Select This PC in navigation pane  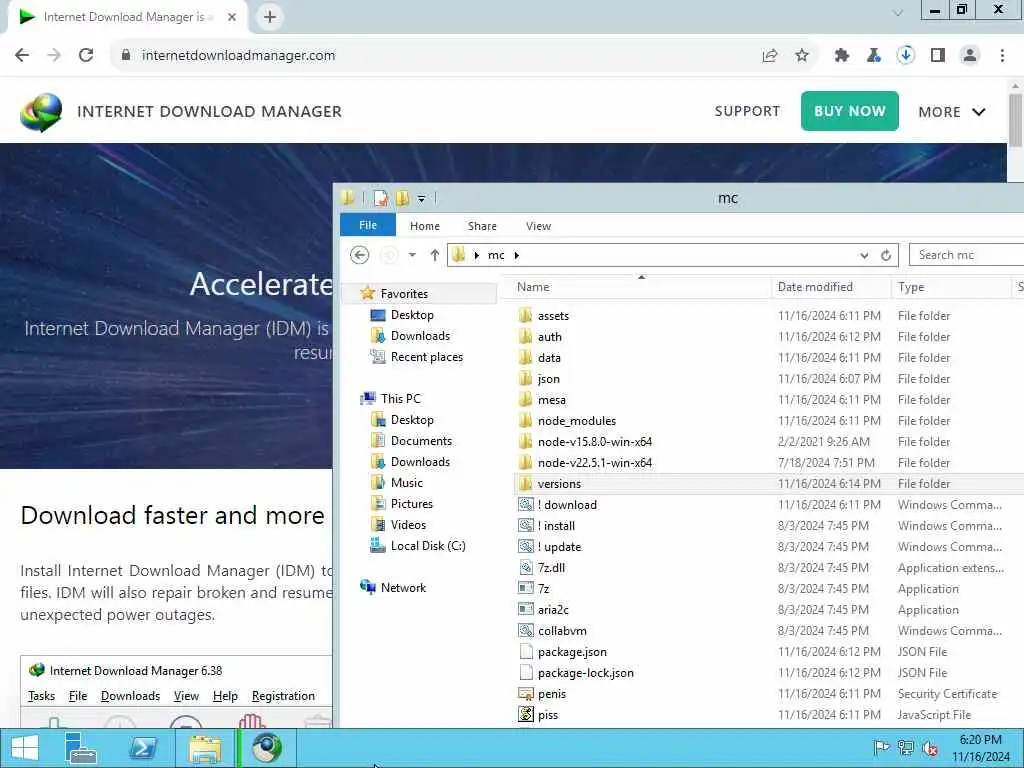pos(400,398)
